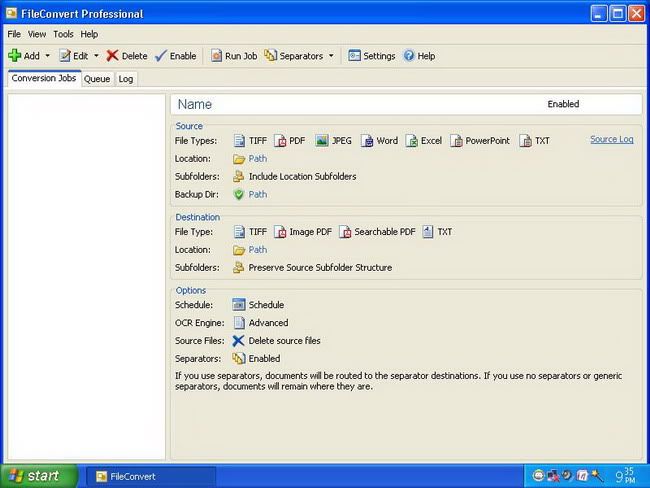Click the JPEG file type icon
The height and width of the screenshot is (488, 650).
[322, 141]
